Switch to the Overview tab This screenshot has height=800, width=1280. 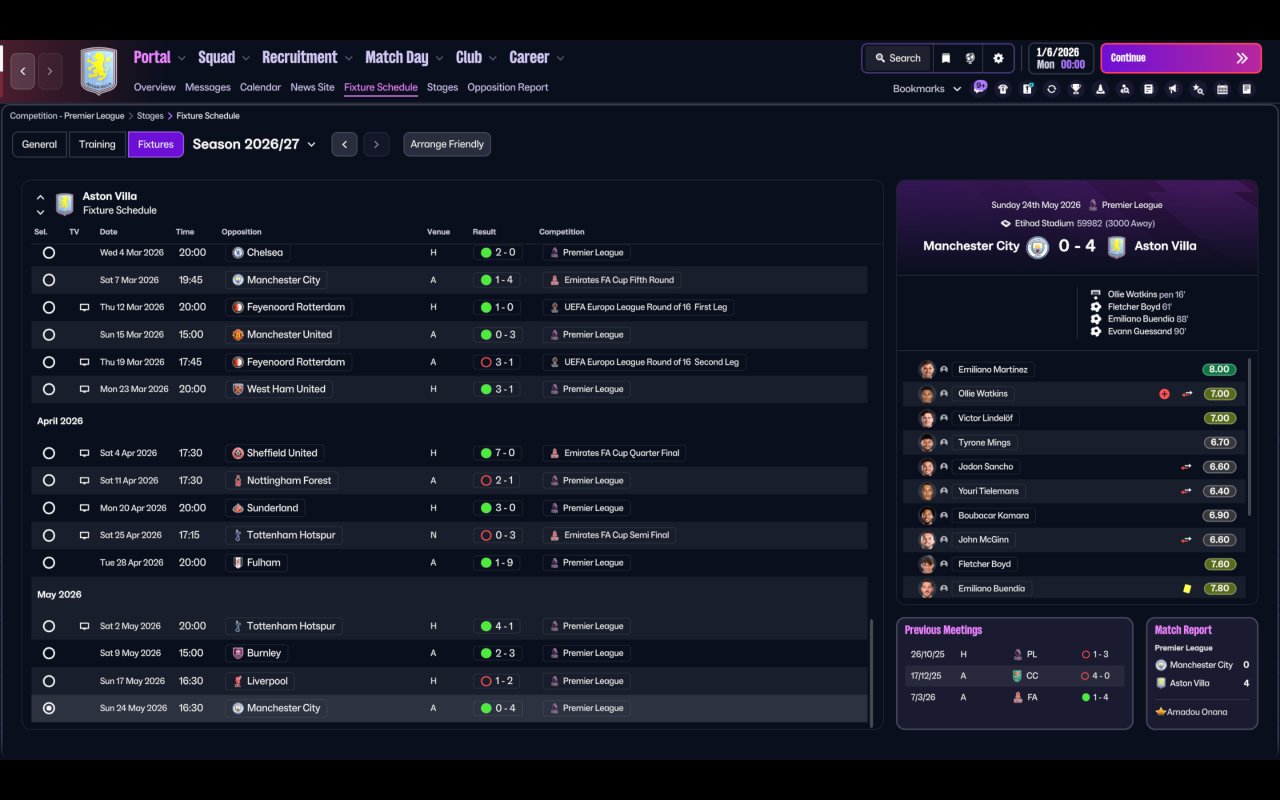point(154,87)
